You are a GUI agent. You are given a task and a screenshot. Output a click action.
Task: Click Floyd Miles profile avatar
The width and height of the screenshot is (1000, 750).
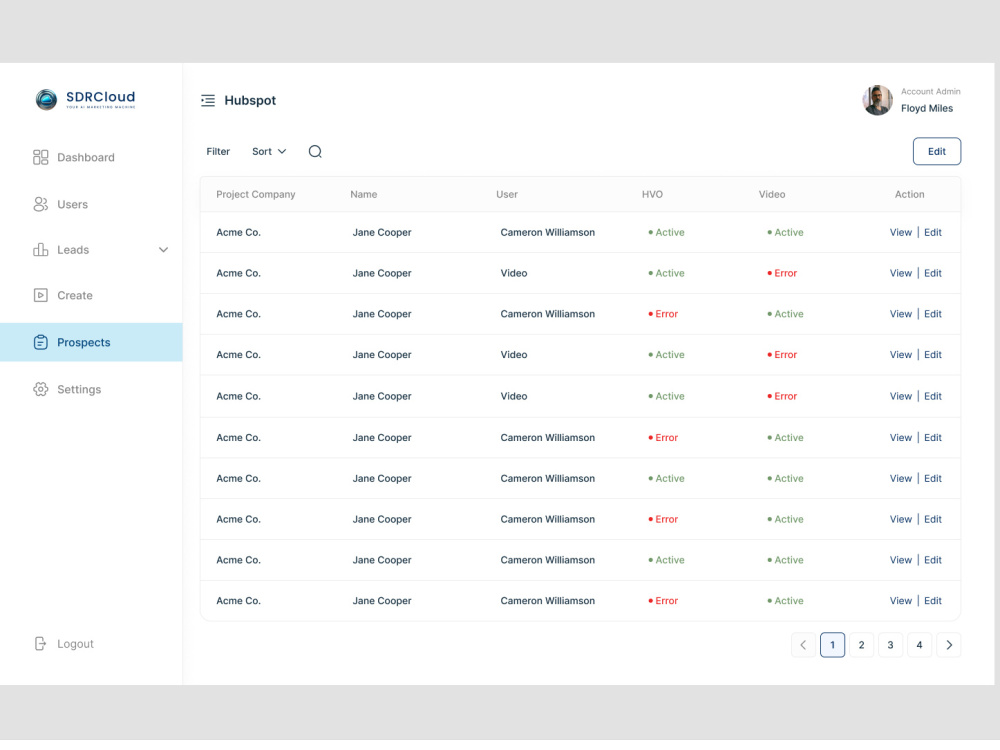click(x=878, y=100)
